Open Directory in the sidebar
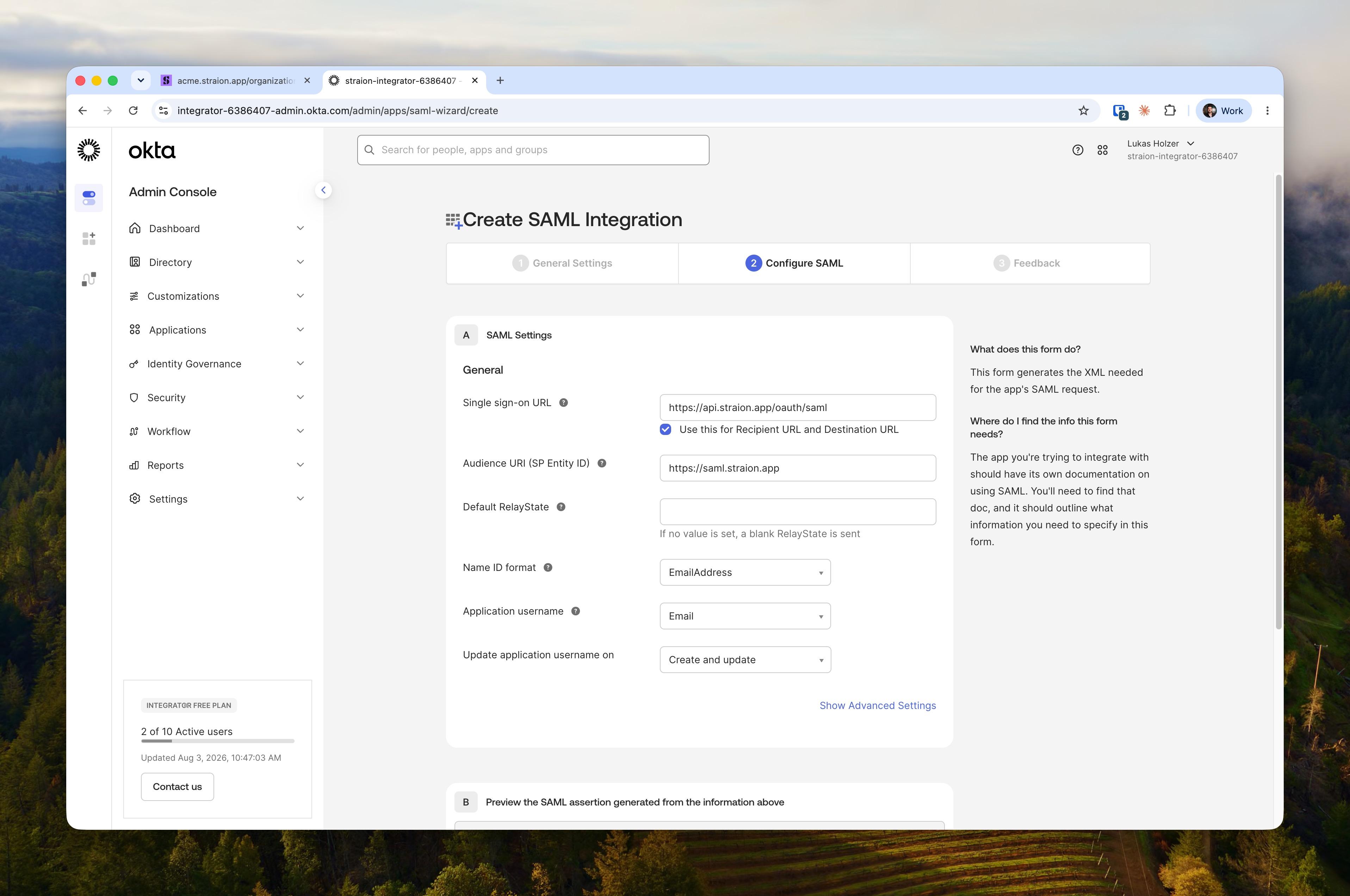1350x896 pixels. [217, 262]
